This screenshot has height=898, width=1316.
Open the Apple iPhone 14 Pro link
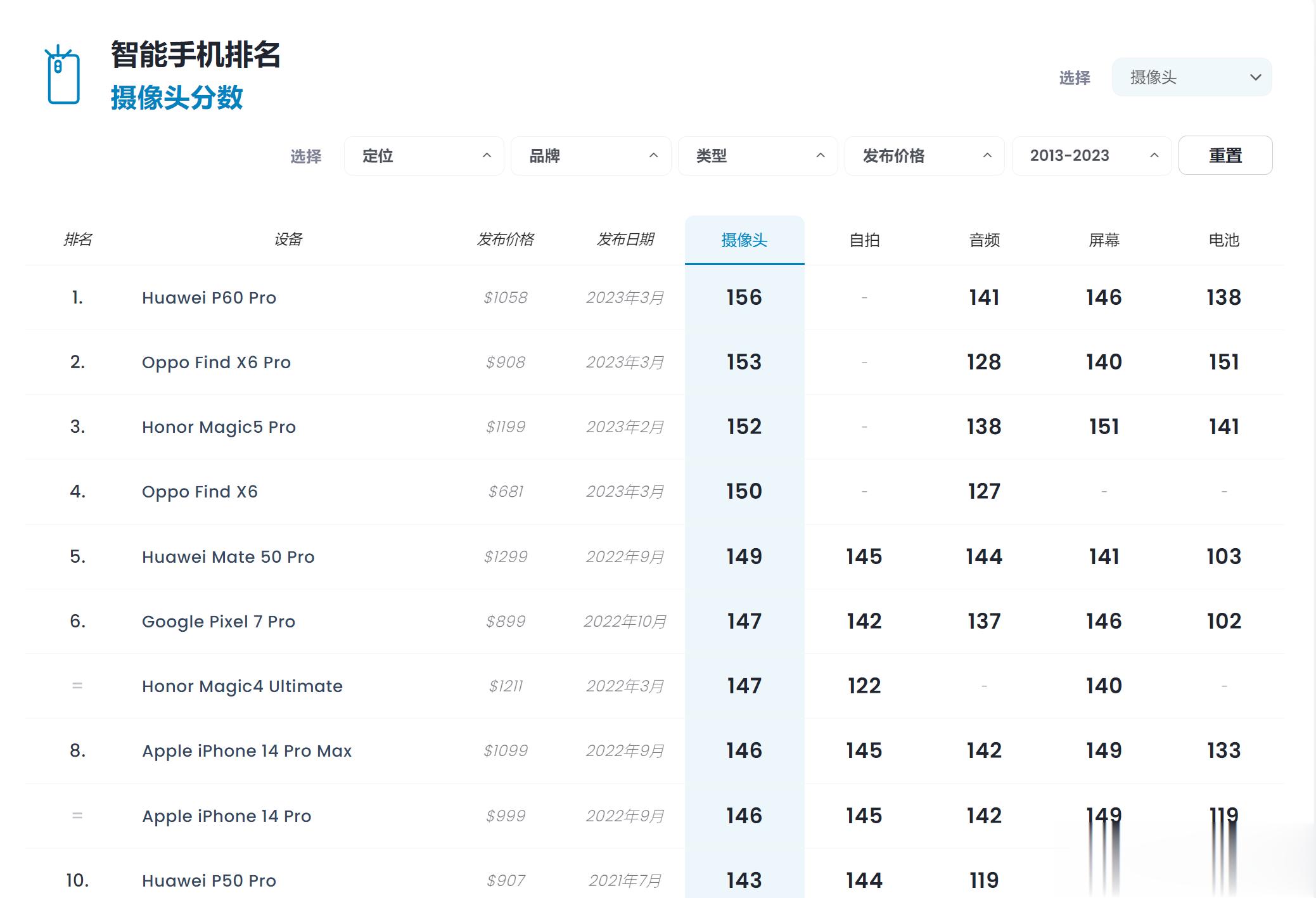[x=226, y=816]
